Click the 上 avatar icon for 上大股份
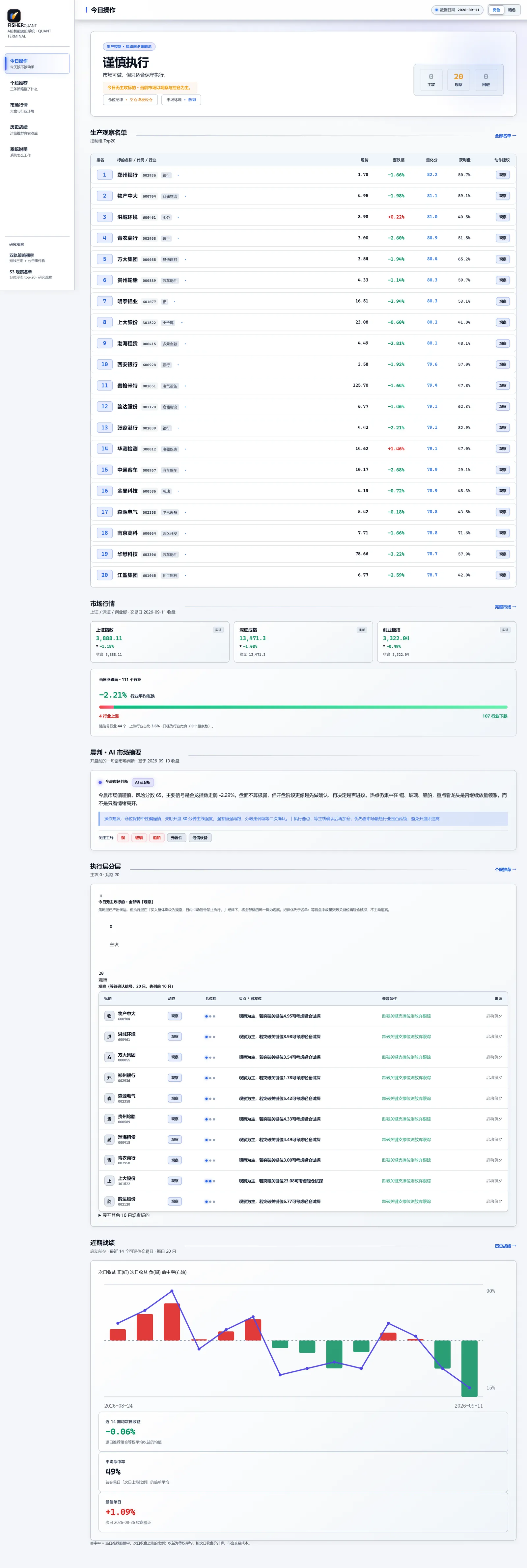527x1568 pixels. [x=110, y=1181]
